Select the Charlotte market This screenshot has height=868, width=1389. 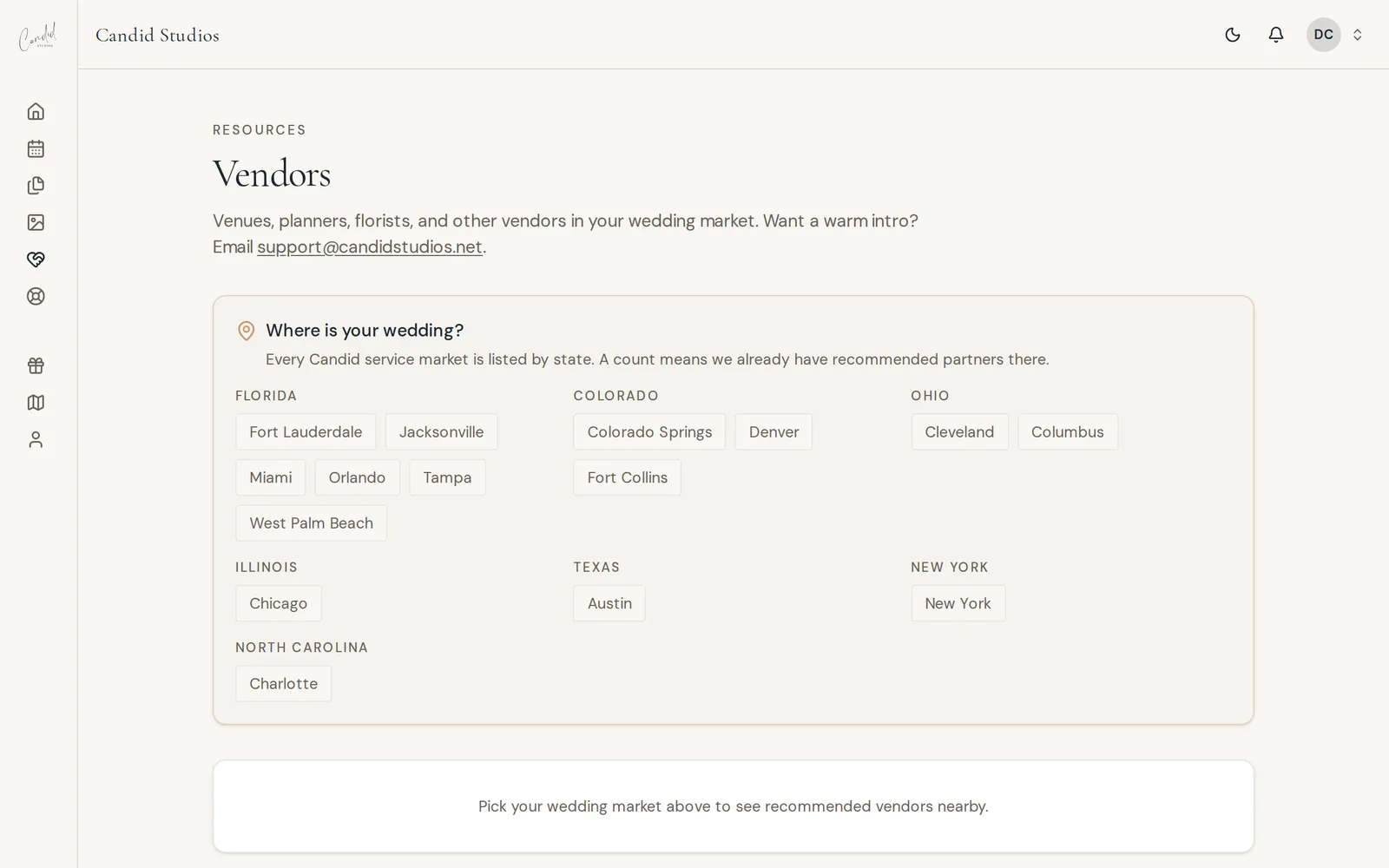click(284, 684)
